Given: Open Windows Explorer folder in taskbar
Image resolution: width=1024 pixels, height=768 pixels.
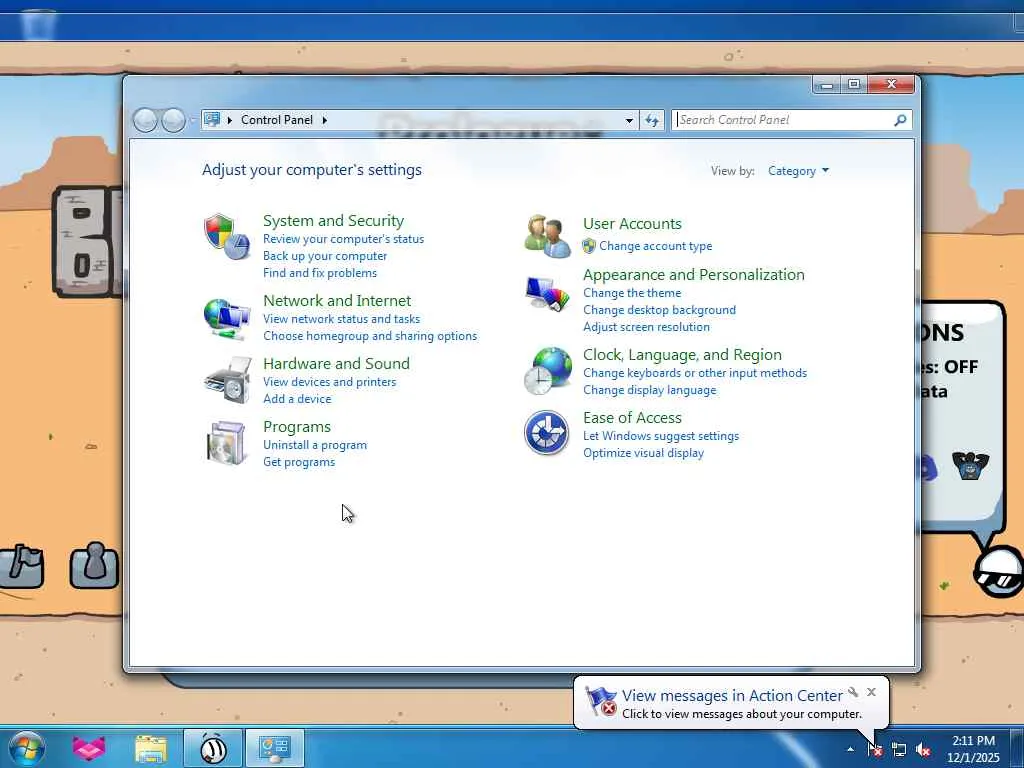Looking at the screenshot, I should tap(151, 748).
